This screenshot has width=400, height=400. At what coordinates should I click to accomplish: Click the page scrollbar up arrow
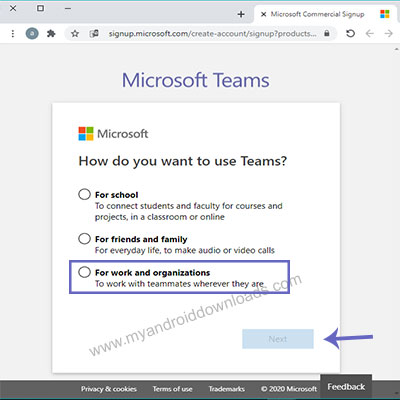(396, 49)
